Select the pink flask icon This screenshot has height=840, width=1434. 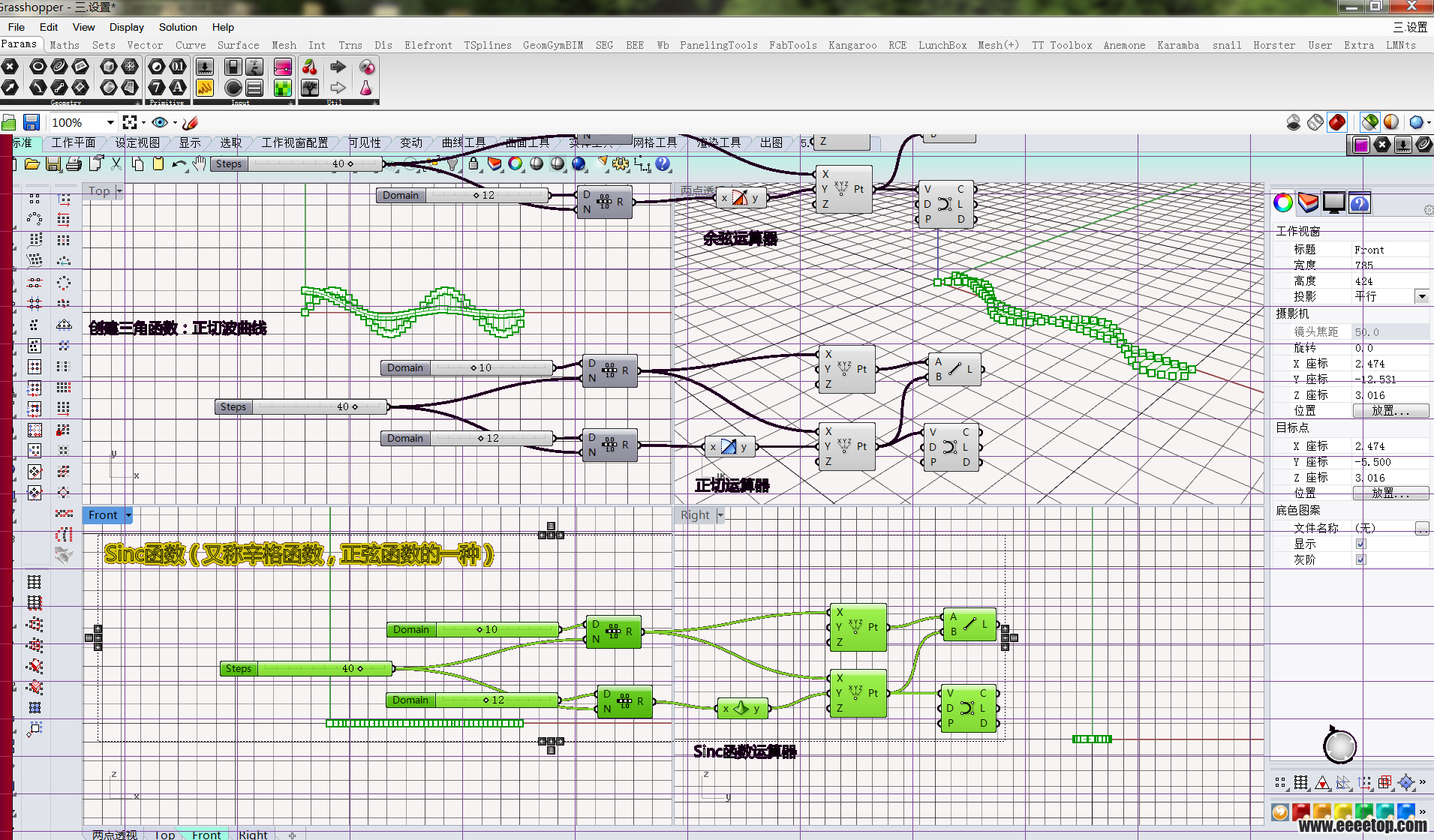click(x=366, y=88)
